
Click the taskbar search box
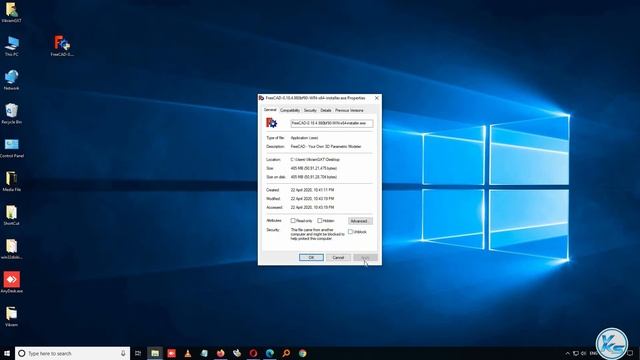73,353
